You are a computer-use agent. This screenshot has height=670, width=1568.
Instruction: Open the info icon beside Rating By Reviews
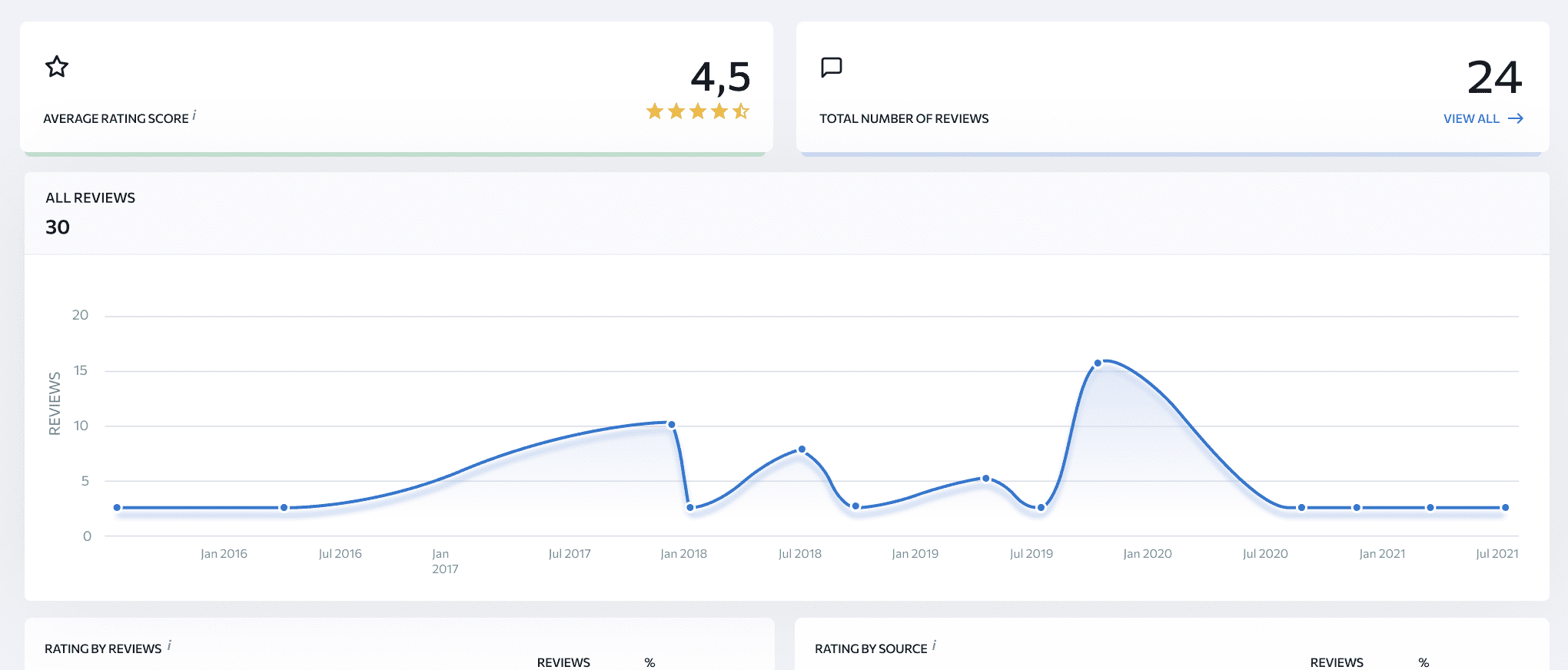click(169, 645)
